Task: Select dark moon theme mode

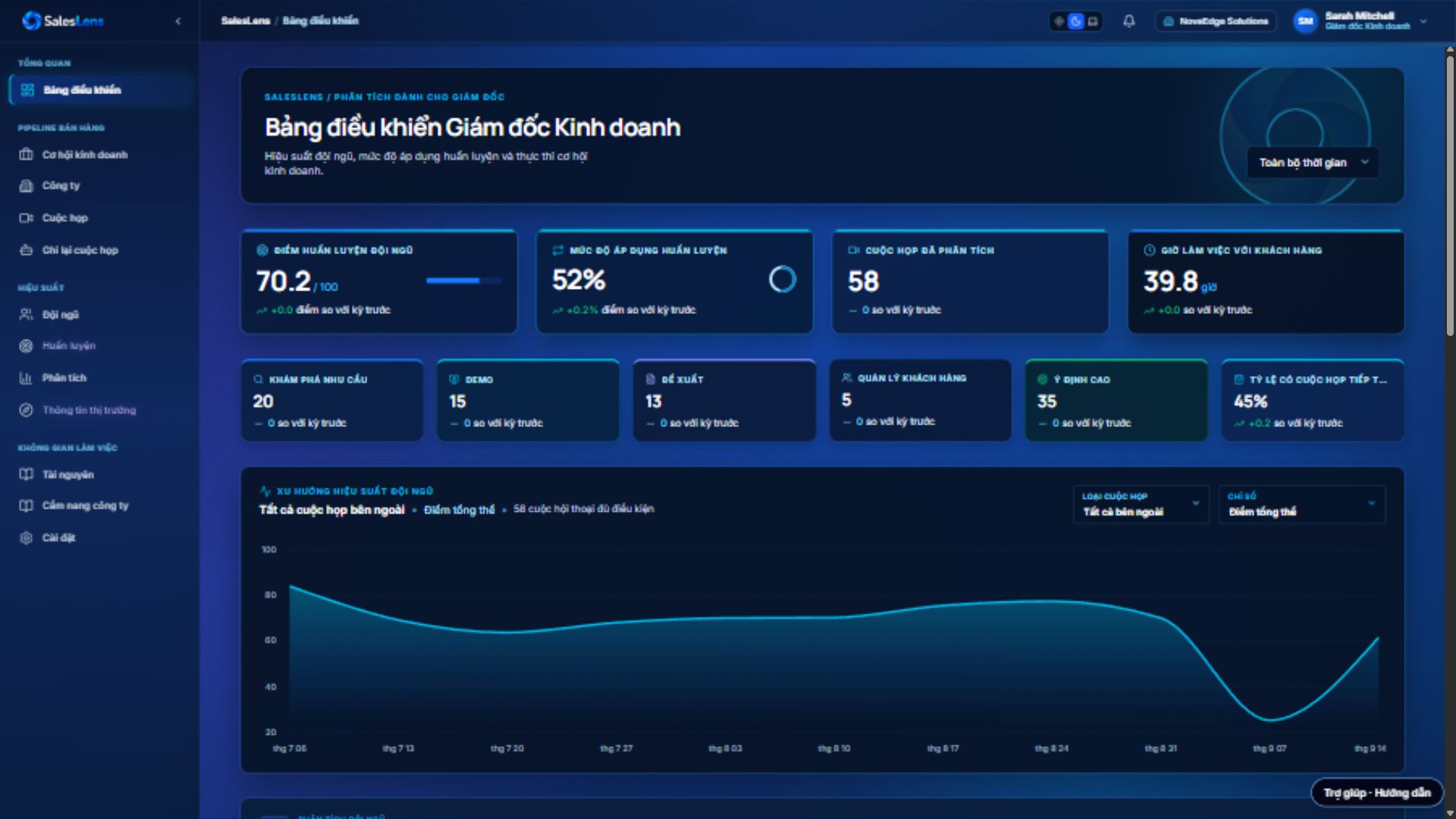Action: 1075,21
